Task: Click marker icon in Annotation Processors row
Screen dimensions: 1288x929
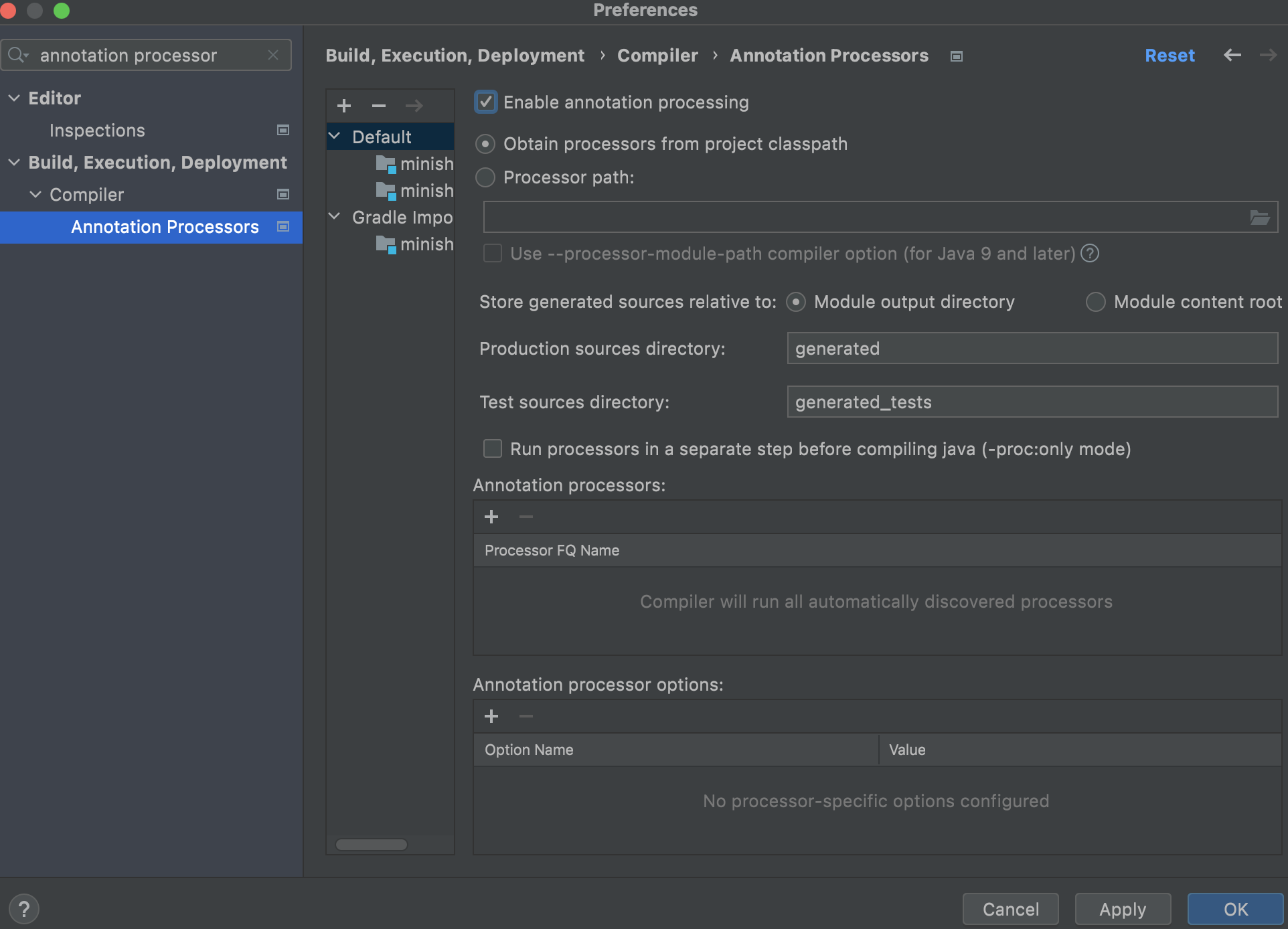Action: 283,226
